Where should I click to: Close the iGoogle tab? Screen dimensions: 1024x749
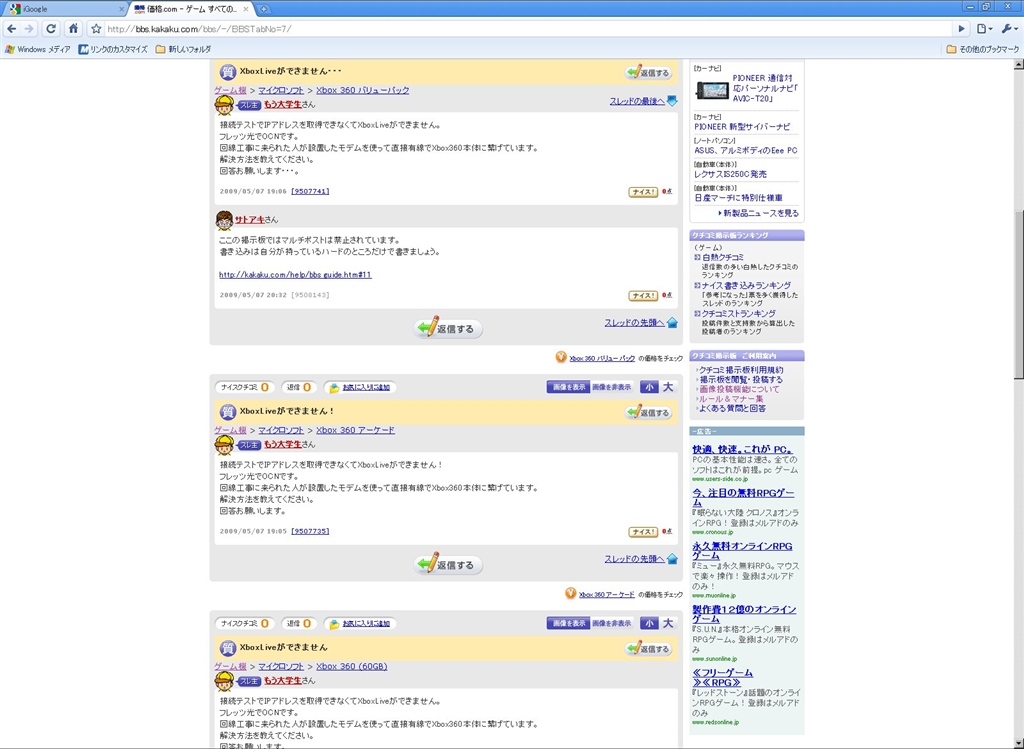121,9
